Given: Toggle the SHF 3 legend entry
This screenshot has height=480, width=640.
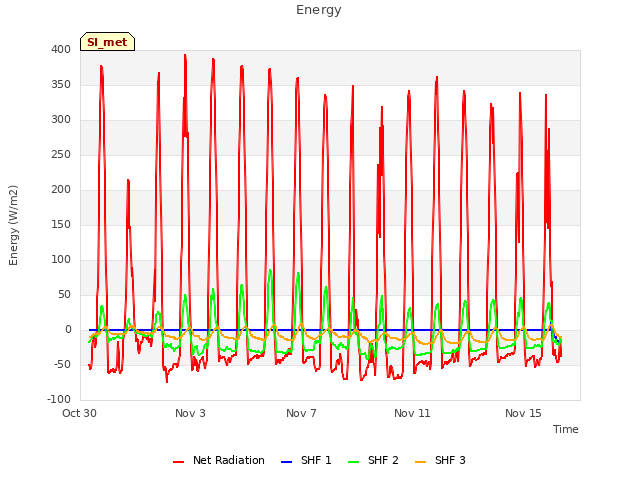Looking at the screenshot, I should (x=440, y=460).
